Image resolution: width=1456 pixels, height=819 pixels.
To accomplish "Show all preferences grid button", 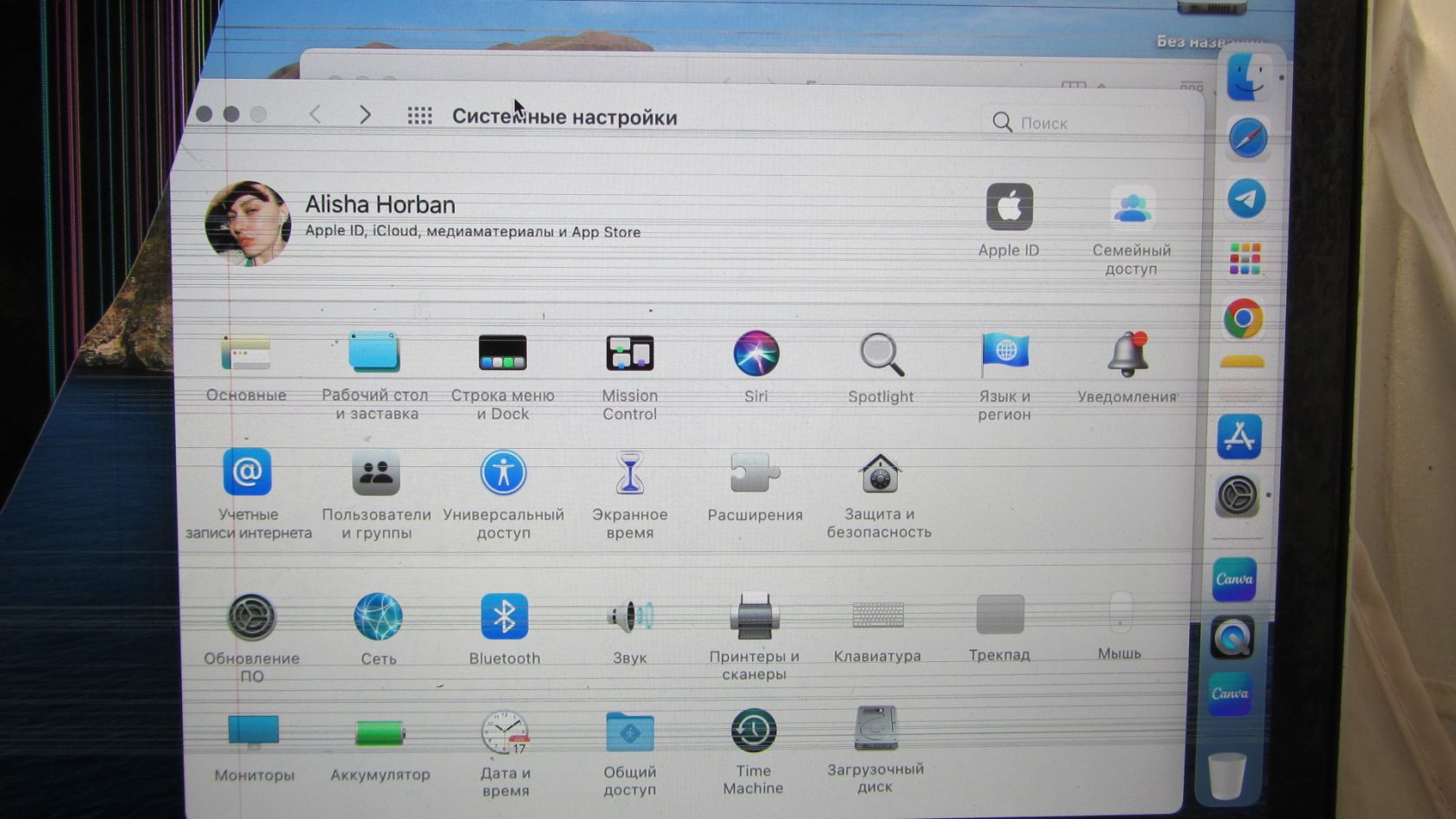I will click(x=420, y=115).
